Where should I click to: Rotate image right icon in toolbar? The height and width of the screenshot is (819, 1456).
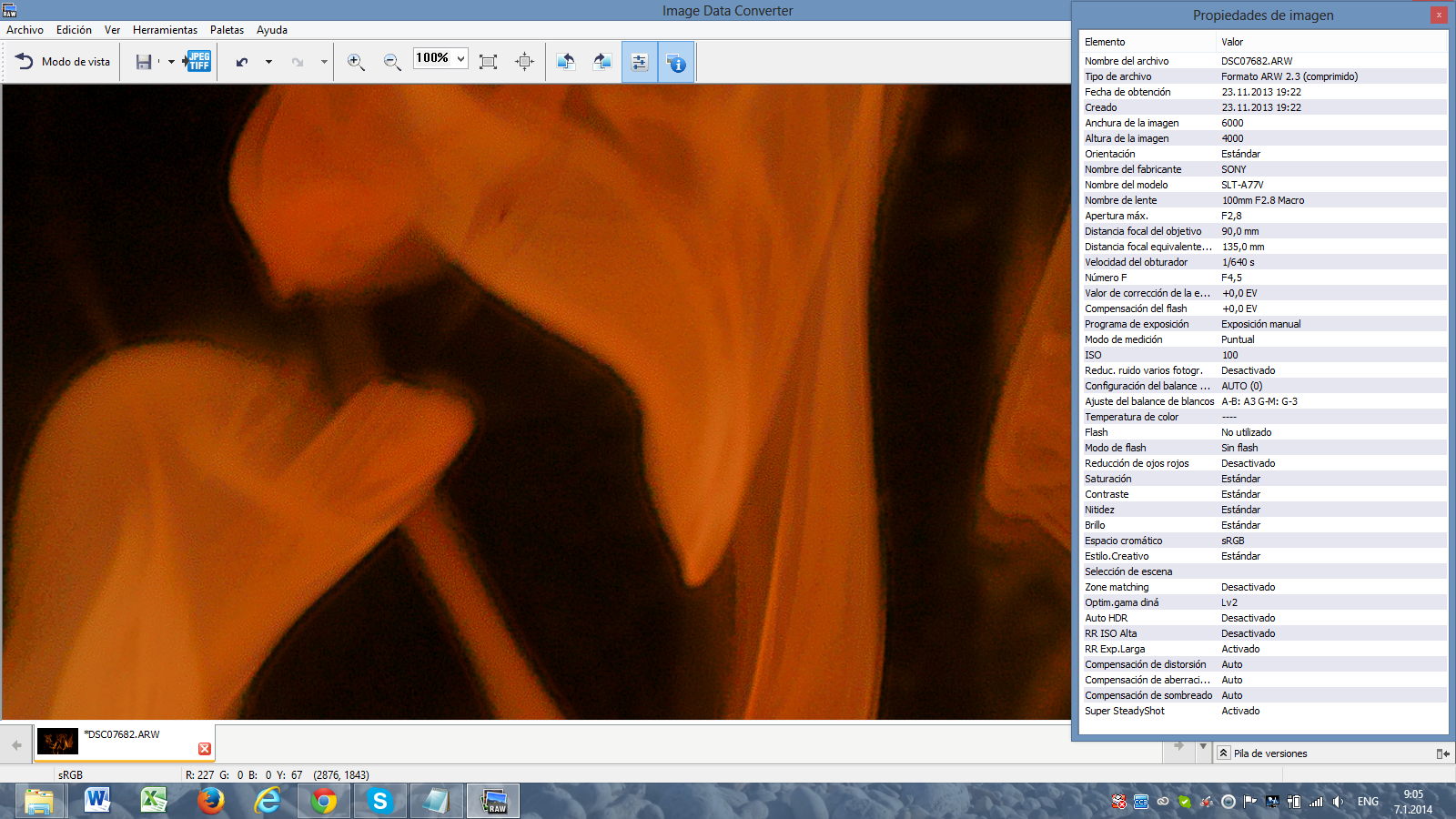[602, 62]
